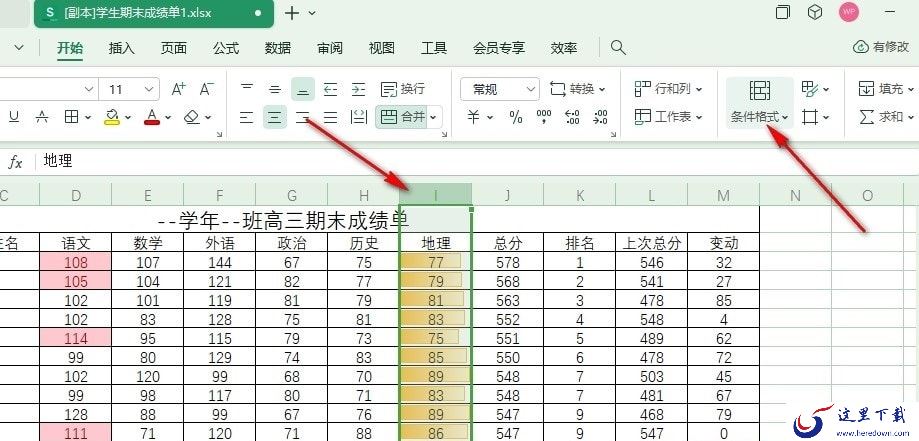Click the table style brush icon
Screen dimensions: 919x441
click(810, 89)
